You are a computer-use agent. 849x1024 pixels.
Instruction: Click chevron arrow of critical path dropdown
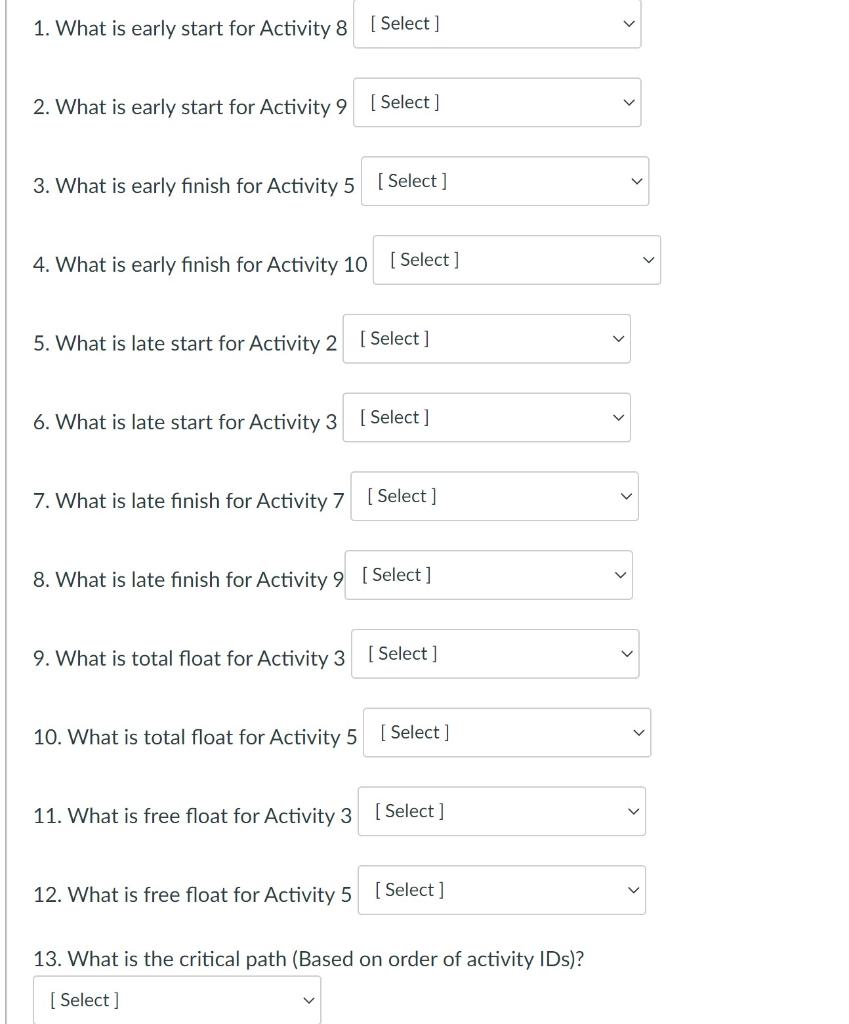[309, 1000]
